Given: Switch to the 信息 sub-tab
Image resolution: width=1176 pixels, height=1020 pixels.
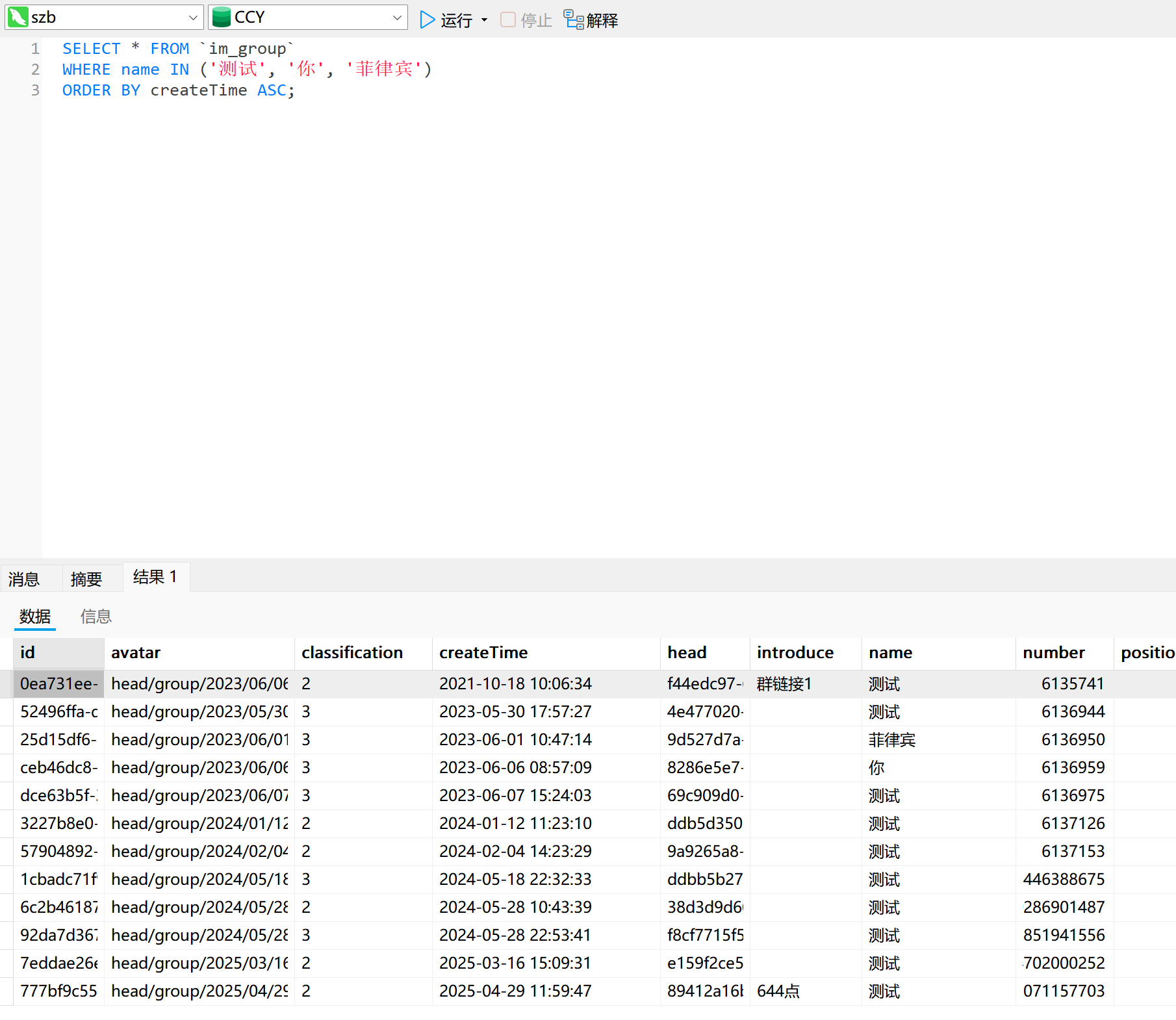Looking at the screenshot, I should coord(96,616).
